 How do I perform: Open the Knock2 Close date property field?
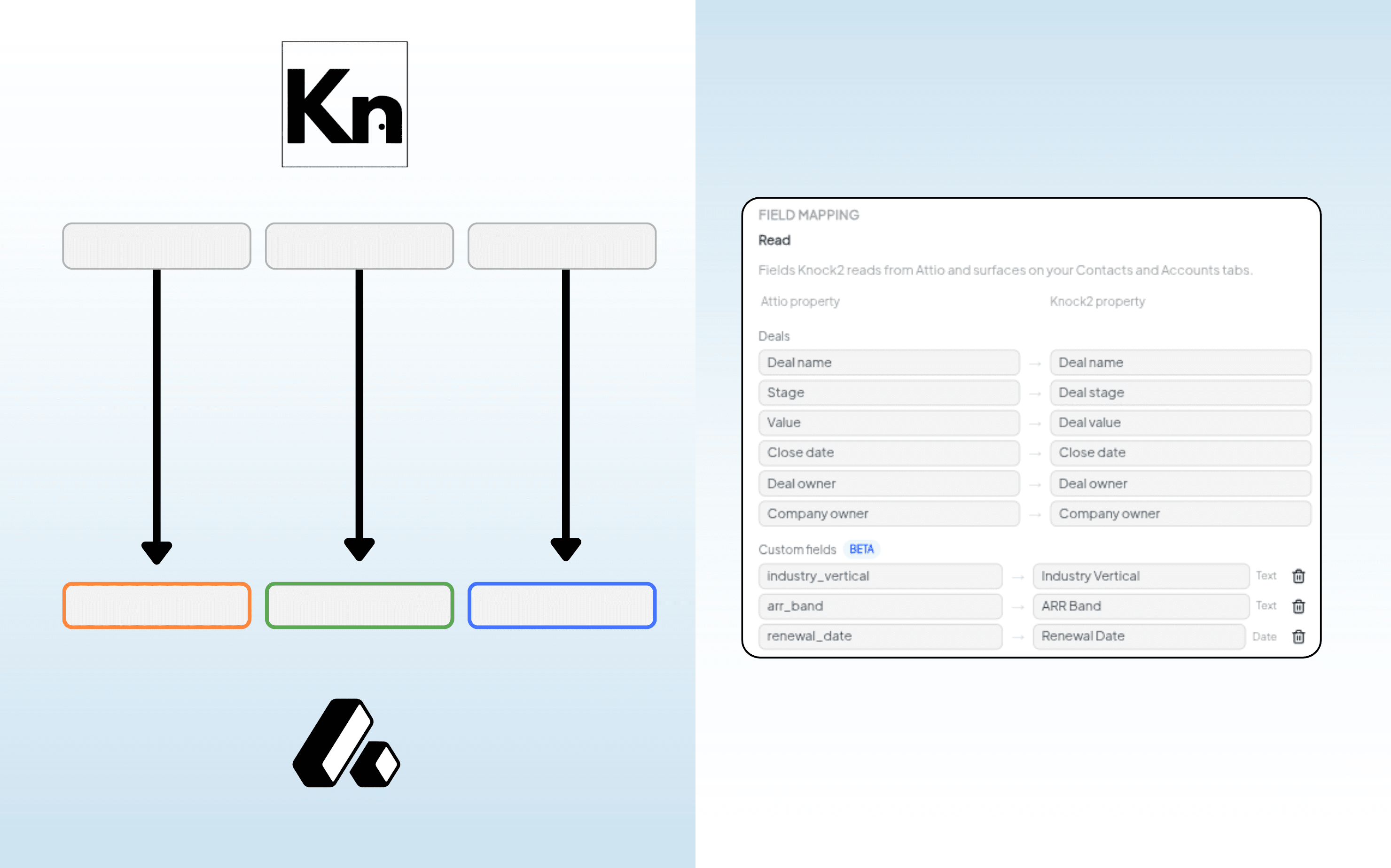pyautogui.click(x=1180, y=452)
